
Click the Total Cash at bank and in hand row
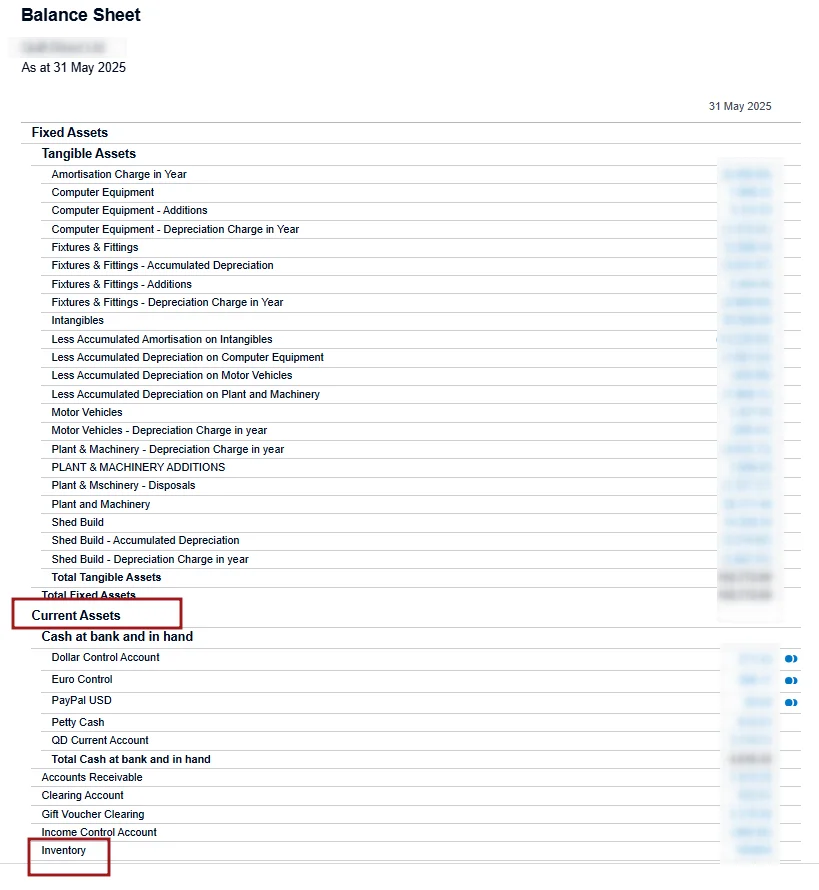[131, 759]
